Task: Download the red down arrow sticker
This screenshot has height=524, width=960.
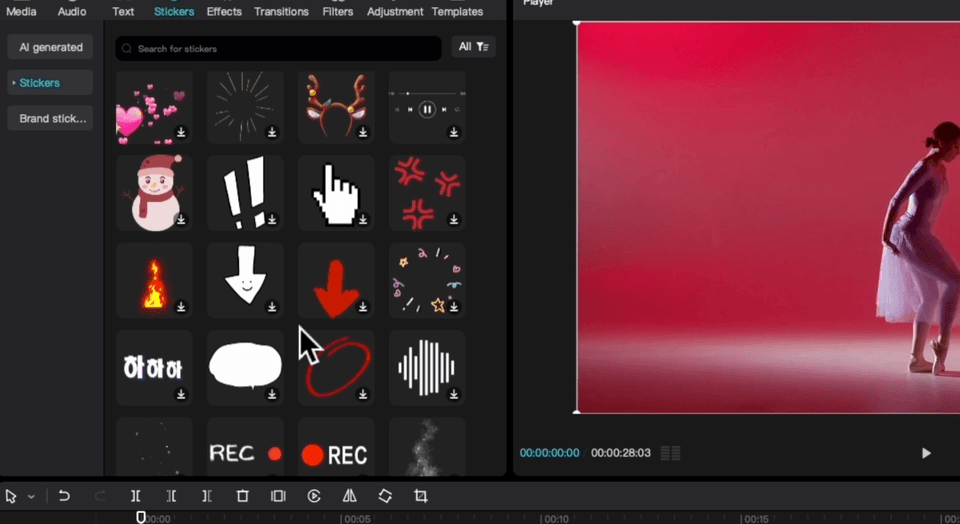Action: pyautogui.click(x=363, y=307)
